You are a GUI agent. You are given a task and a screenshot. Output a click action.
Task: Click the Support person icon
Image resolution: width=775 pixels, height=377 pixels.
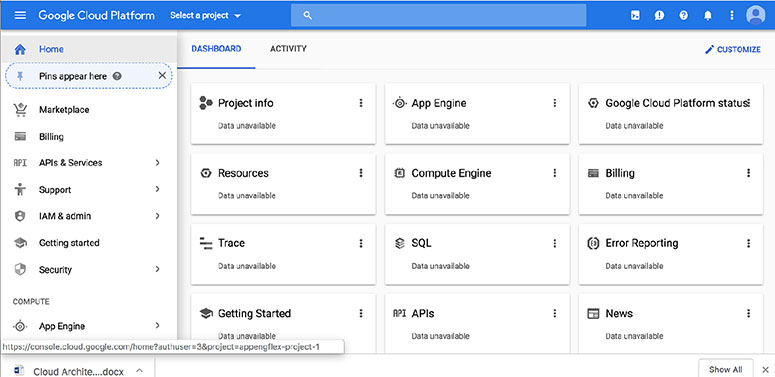pos(20,190)
